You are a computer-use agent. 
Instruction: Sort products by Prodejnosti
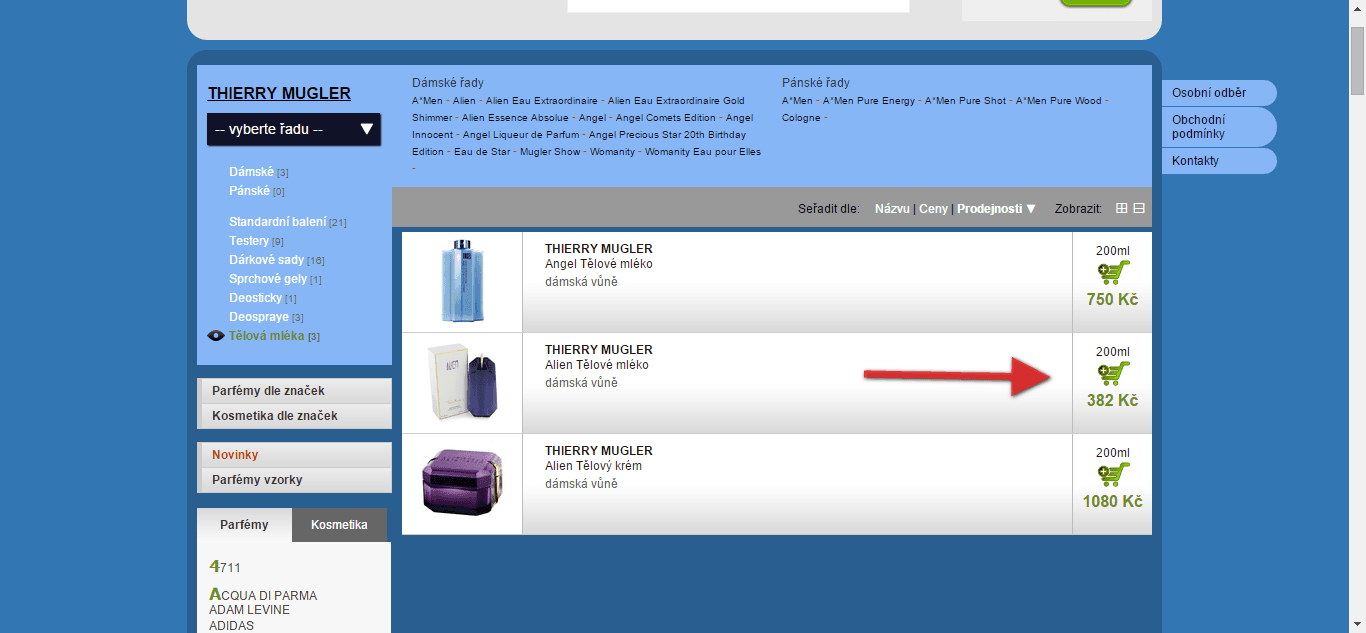click(989, 209)
